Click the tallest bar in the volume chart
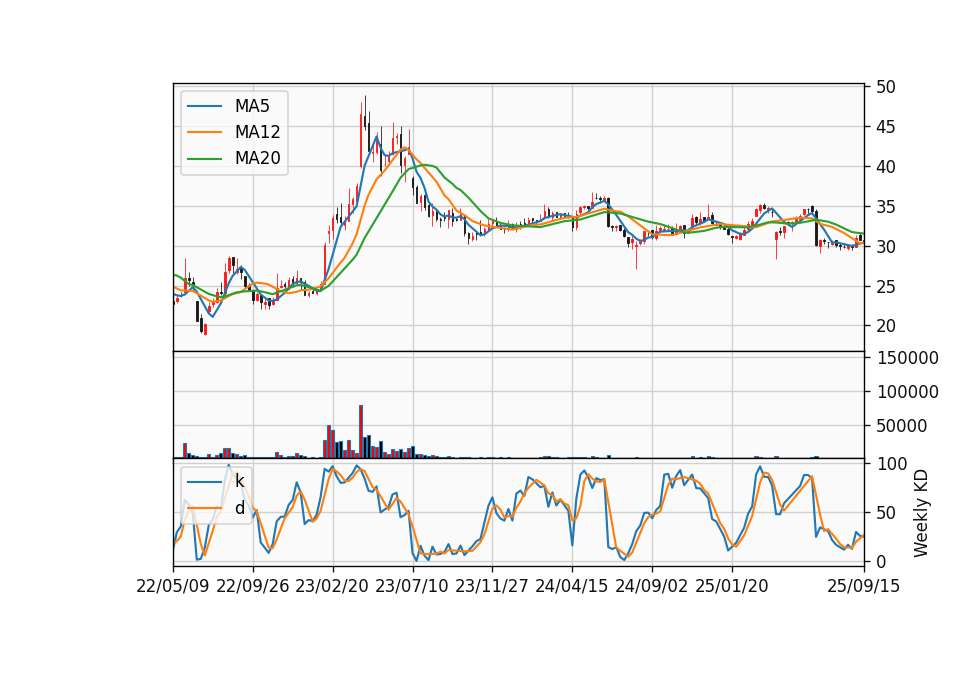 [x=361, y=432]
